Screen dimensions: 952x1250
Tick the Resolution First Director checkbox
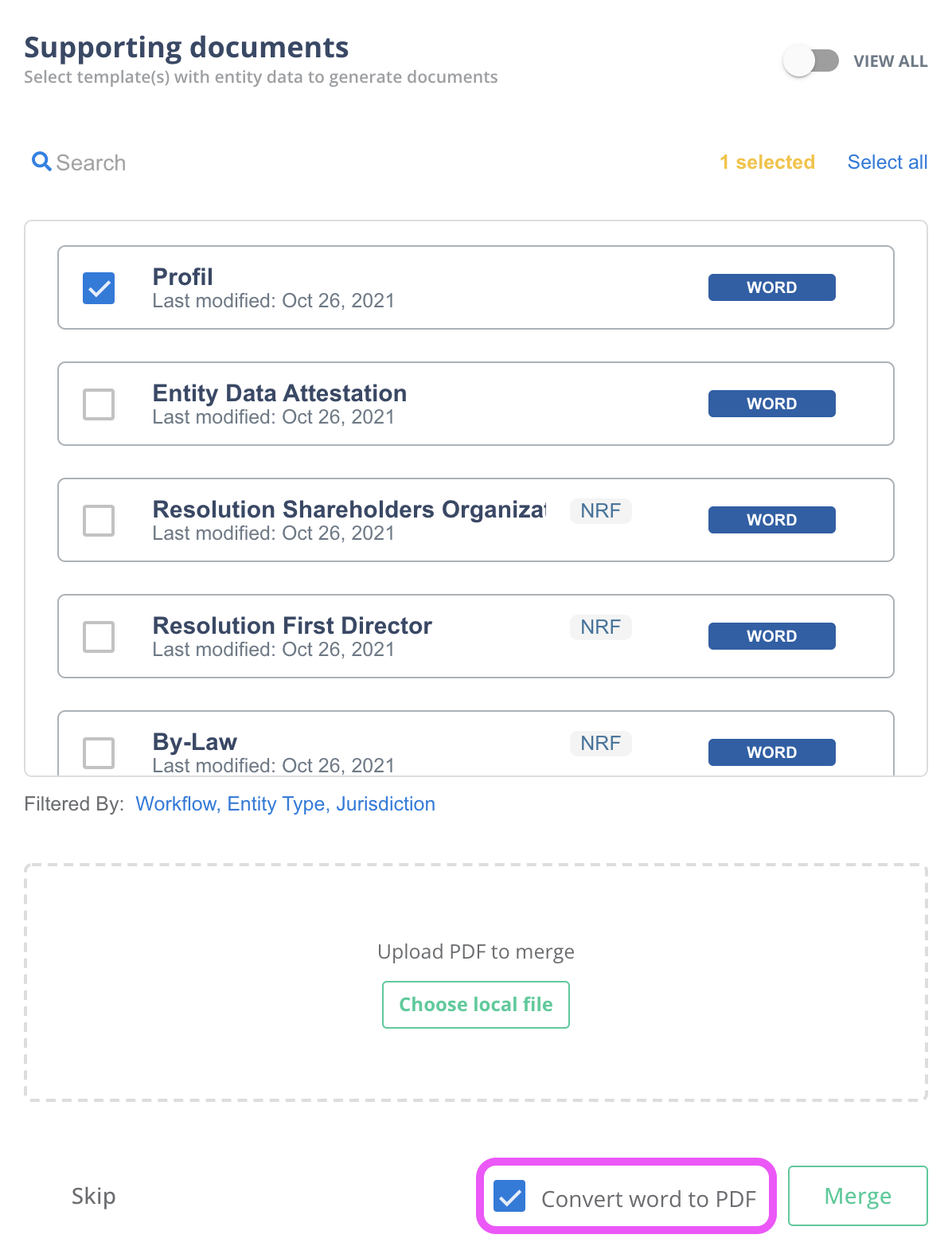[99, 637]
